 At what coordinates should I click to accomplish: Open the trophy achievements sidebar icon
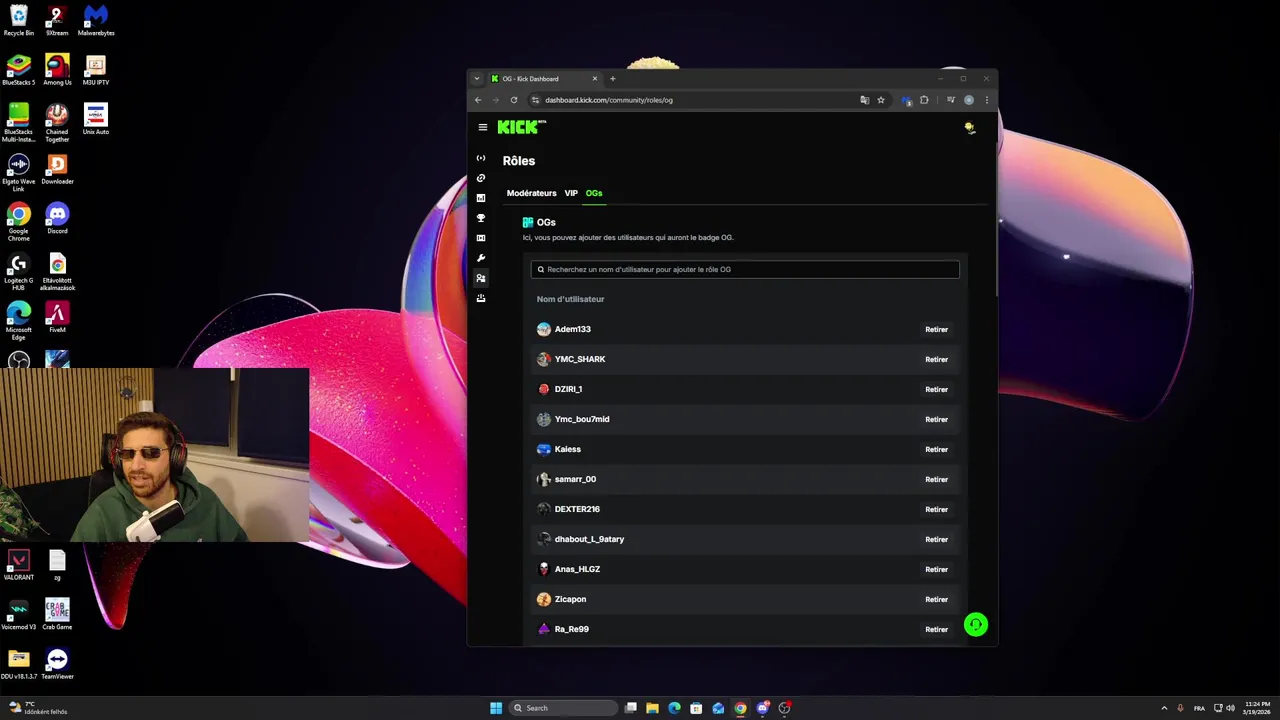pos(481,218)
